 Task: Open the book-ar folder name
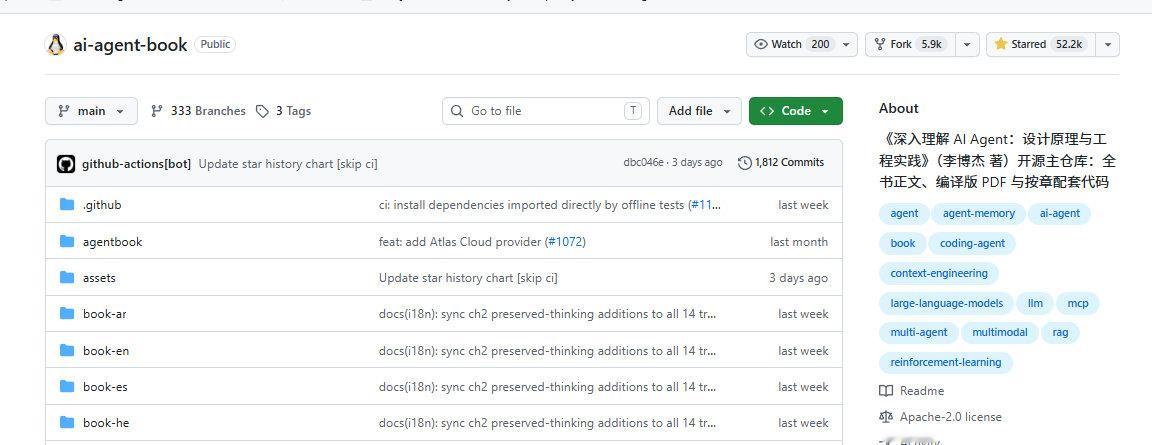click(104, 314)
